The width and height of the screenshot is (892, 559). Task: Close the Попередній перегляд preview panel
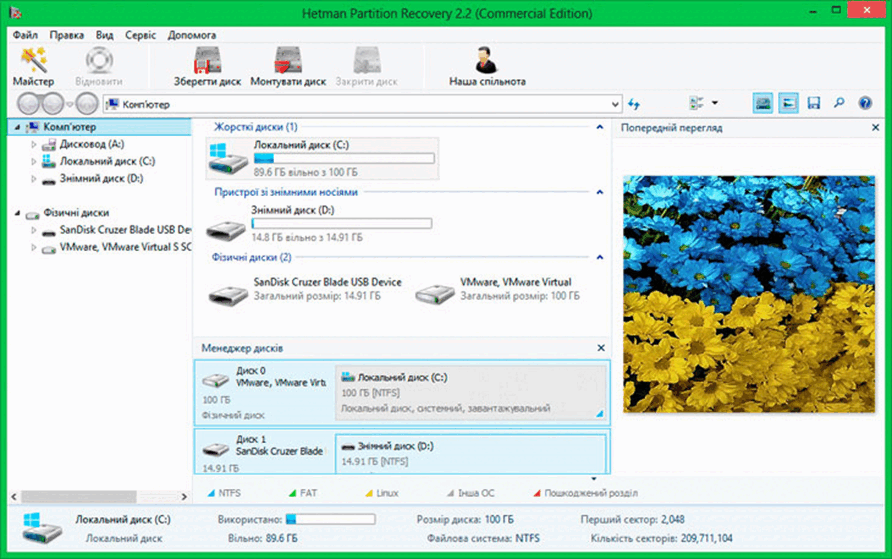coord(876,128)
